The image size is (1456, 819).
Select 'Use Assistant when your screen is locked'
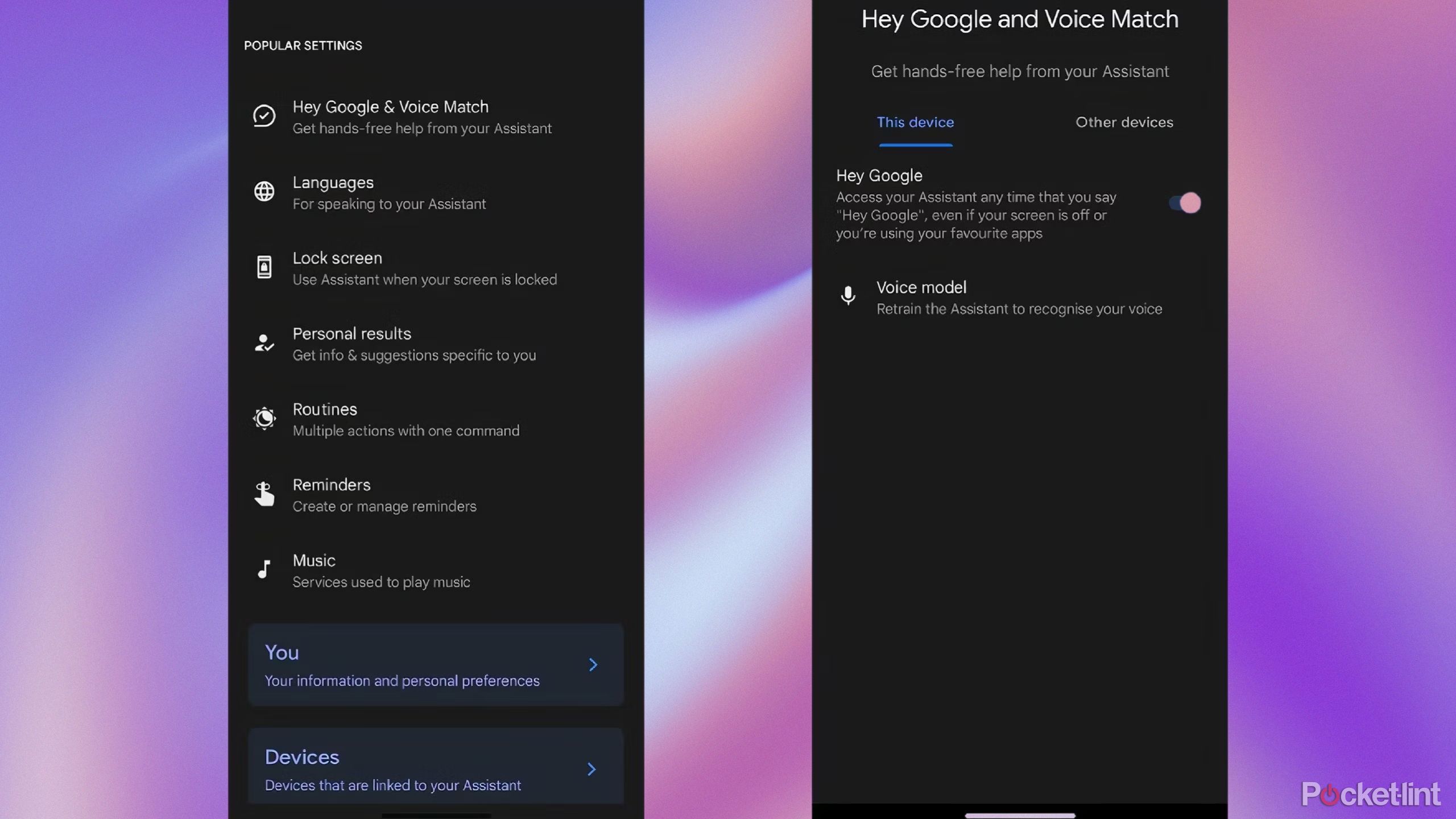[424, 280]
